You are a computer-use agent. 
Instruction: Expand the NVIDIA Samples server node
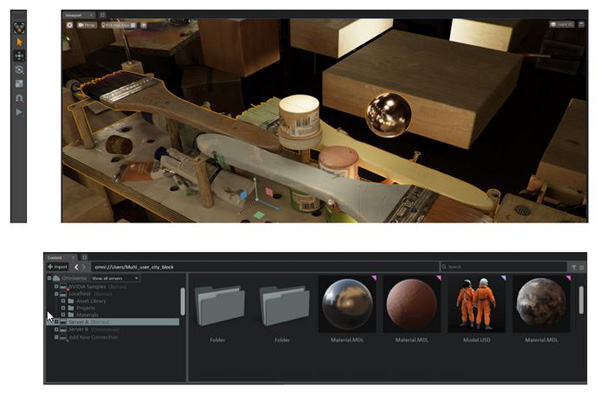(56, 287)
